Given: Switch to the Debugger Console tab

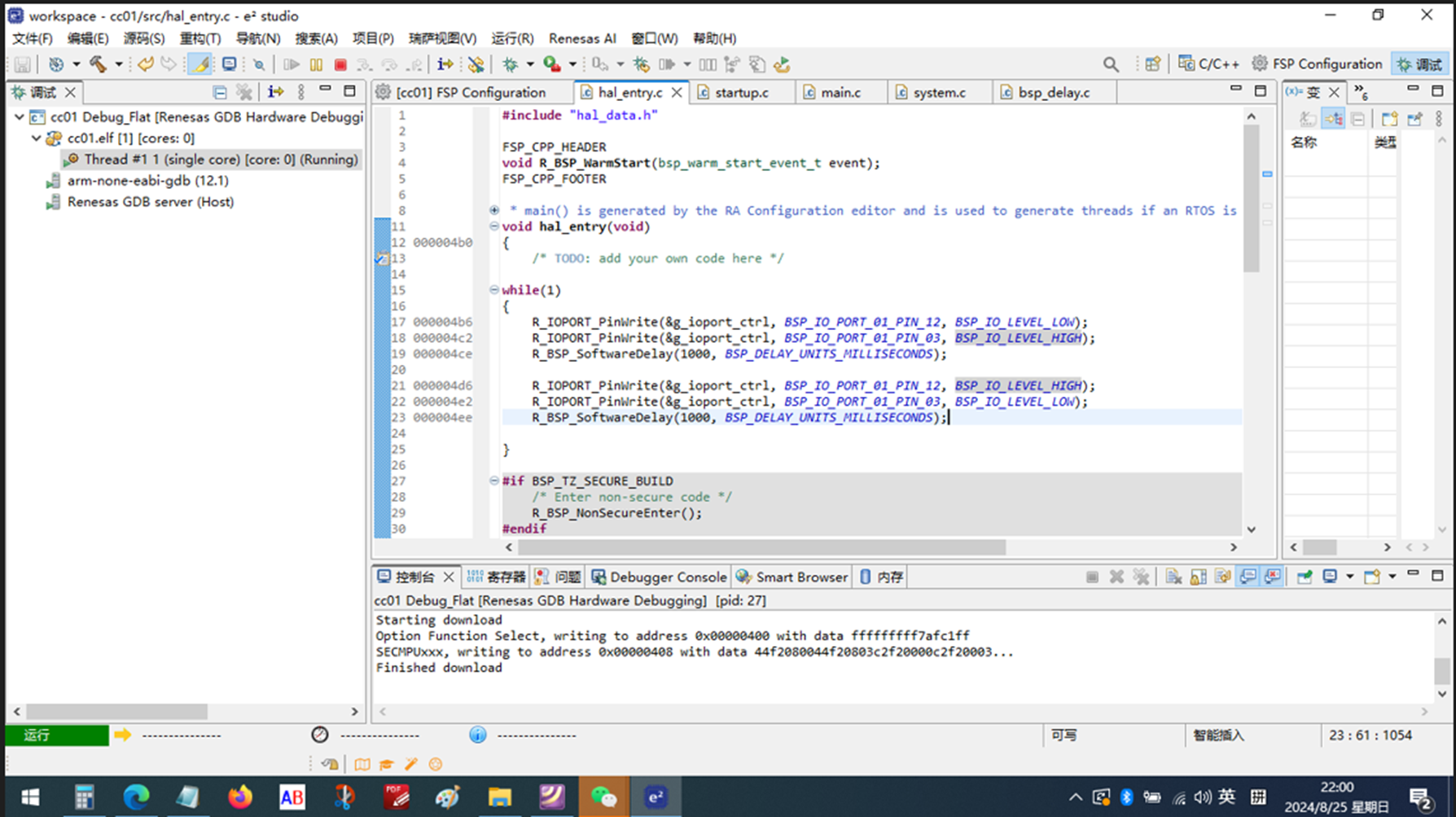Looking at the screenshot, I should point(659,577).
